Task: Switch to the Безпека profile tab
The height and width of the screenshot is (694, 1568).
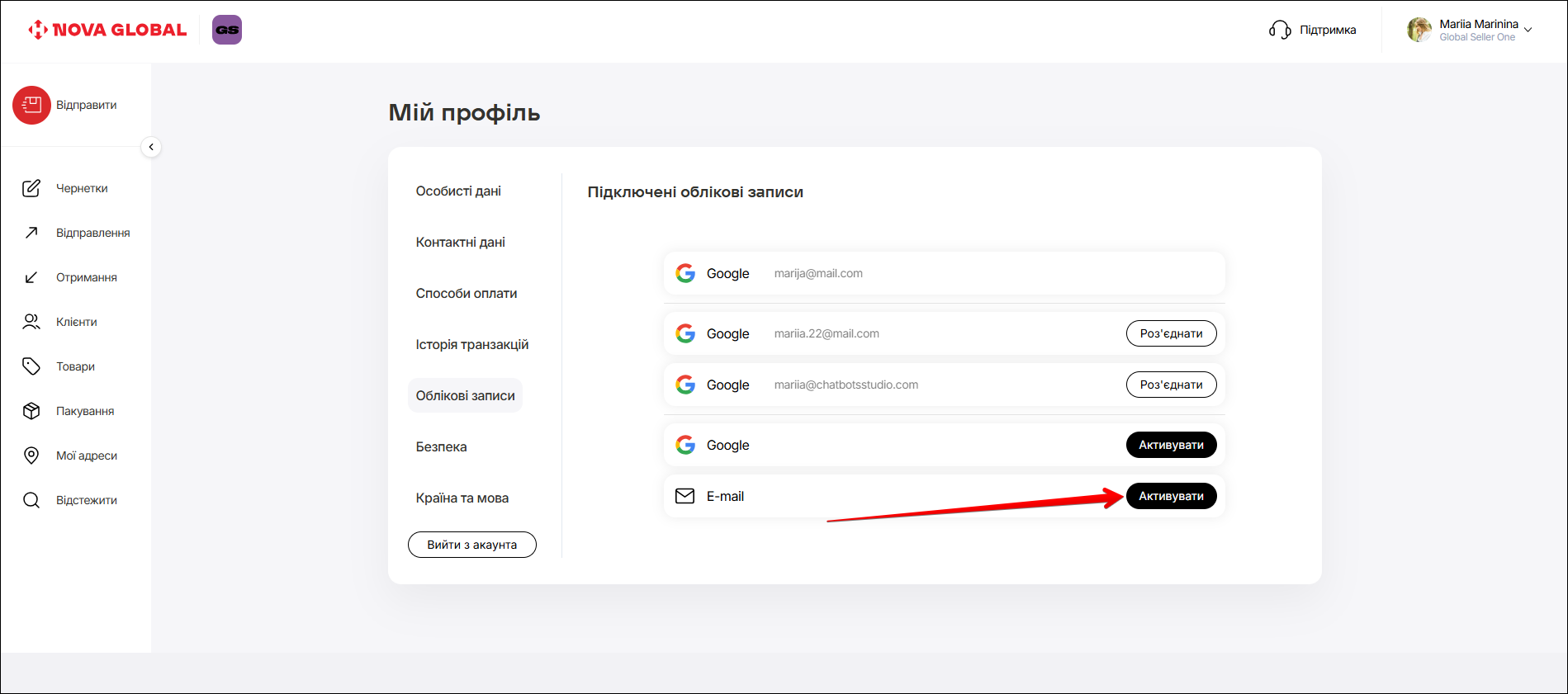Action: pos(441,446)
